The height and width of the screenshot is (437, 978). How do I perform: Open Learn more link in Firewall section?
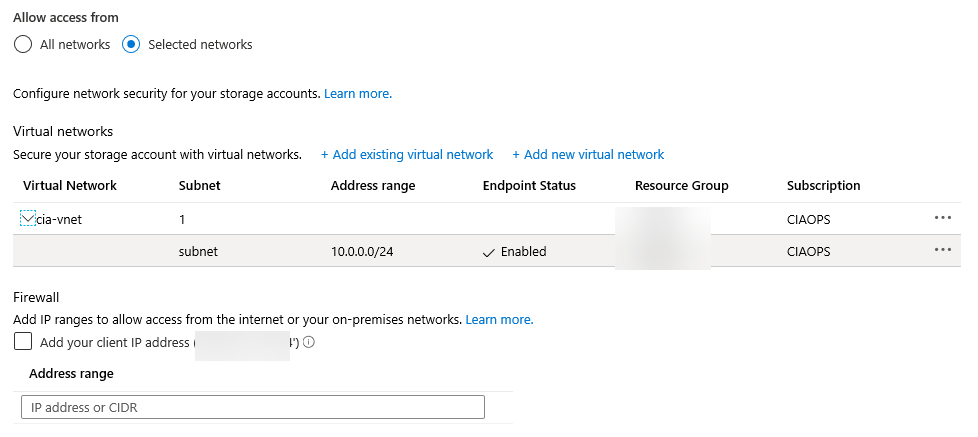[x=499, y=320]
